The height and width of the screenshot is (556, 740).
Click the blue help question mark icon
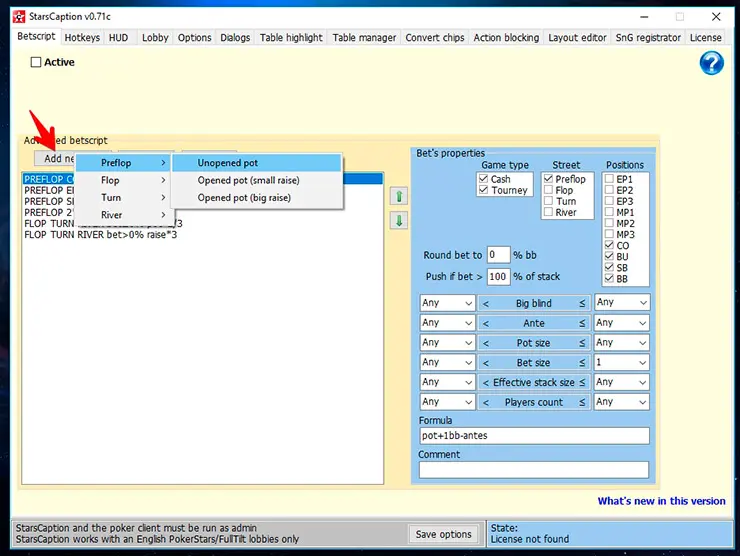[x=711, y=63]
